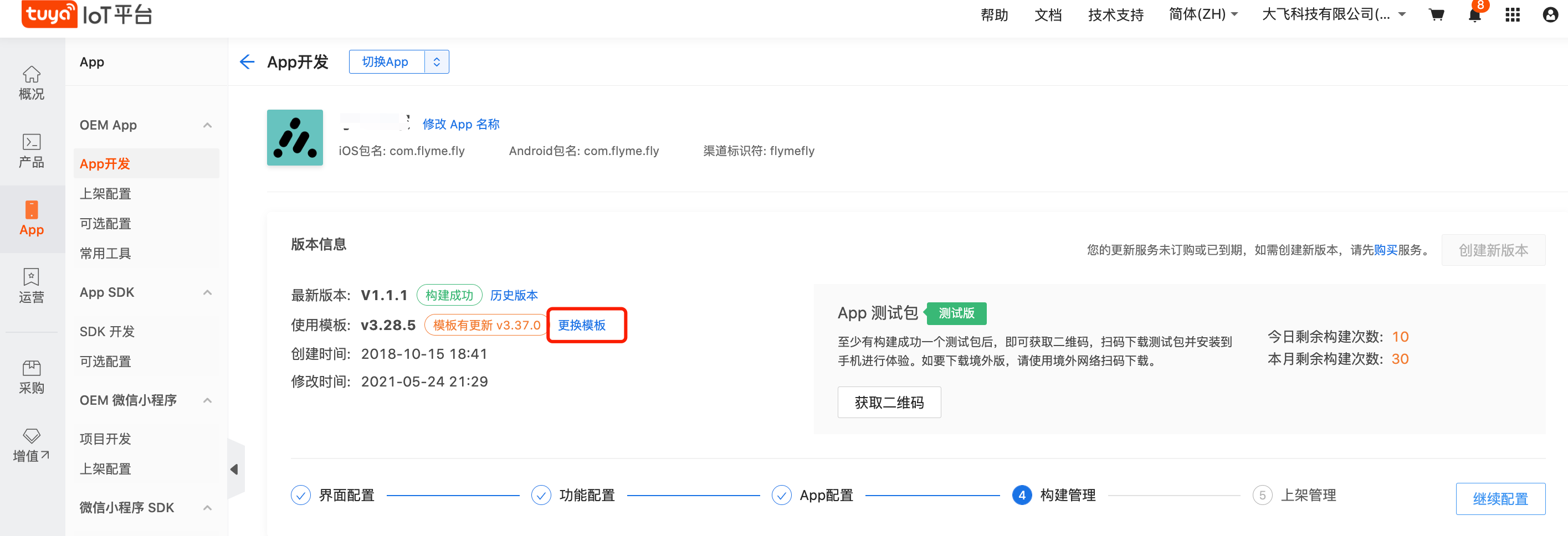The height and width of the screenshot is (536, 1568).
Task: Click the 模板有更新 v3.37.0 badge
Action: pyautogui.click(x=486, y=325)
